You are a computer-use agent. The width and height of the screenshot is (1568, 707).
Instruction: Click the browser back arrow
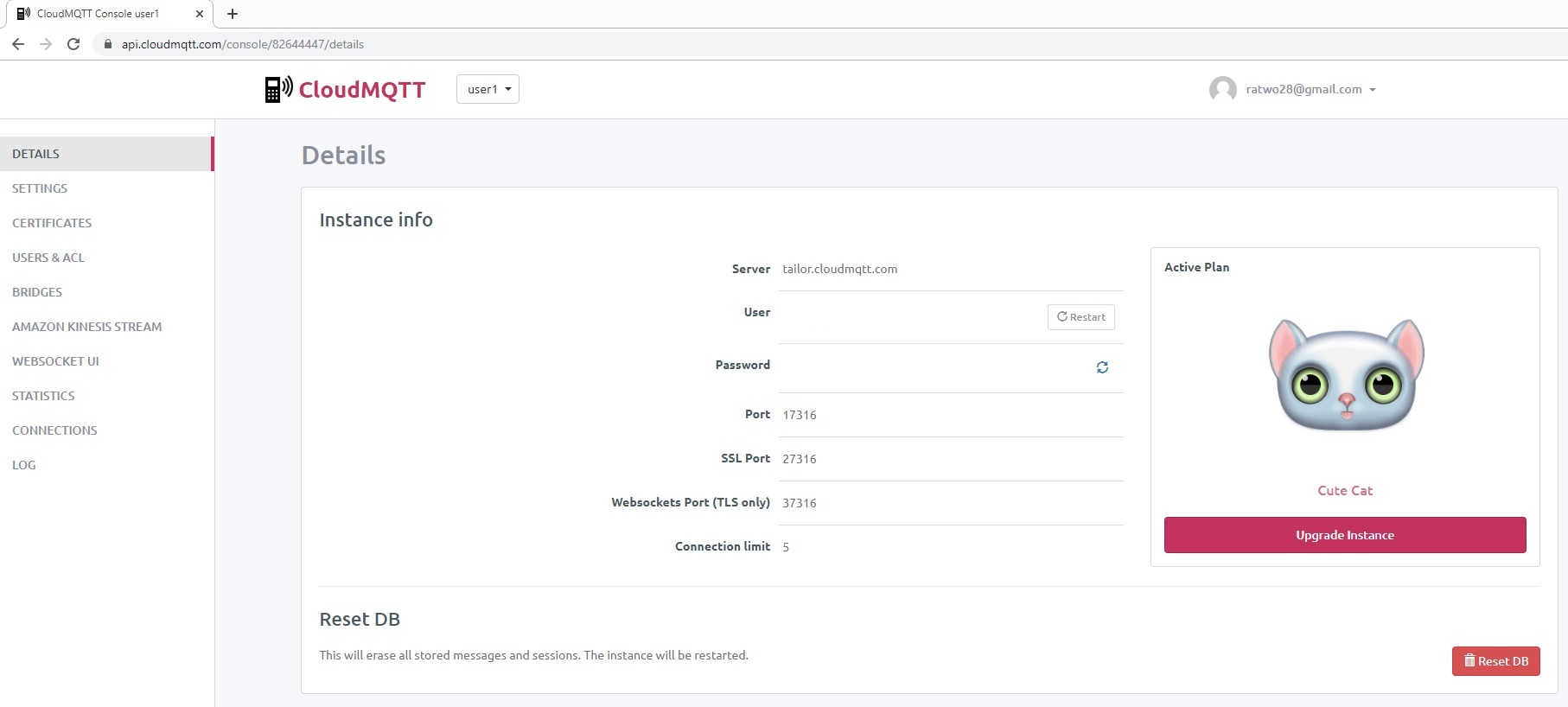click(x=18, y=44)
